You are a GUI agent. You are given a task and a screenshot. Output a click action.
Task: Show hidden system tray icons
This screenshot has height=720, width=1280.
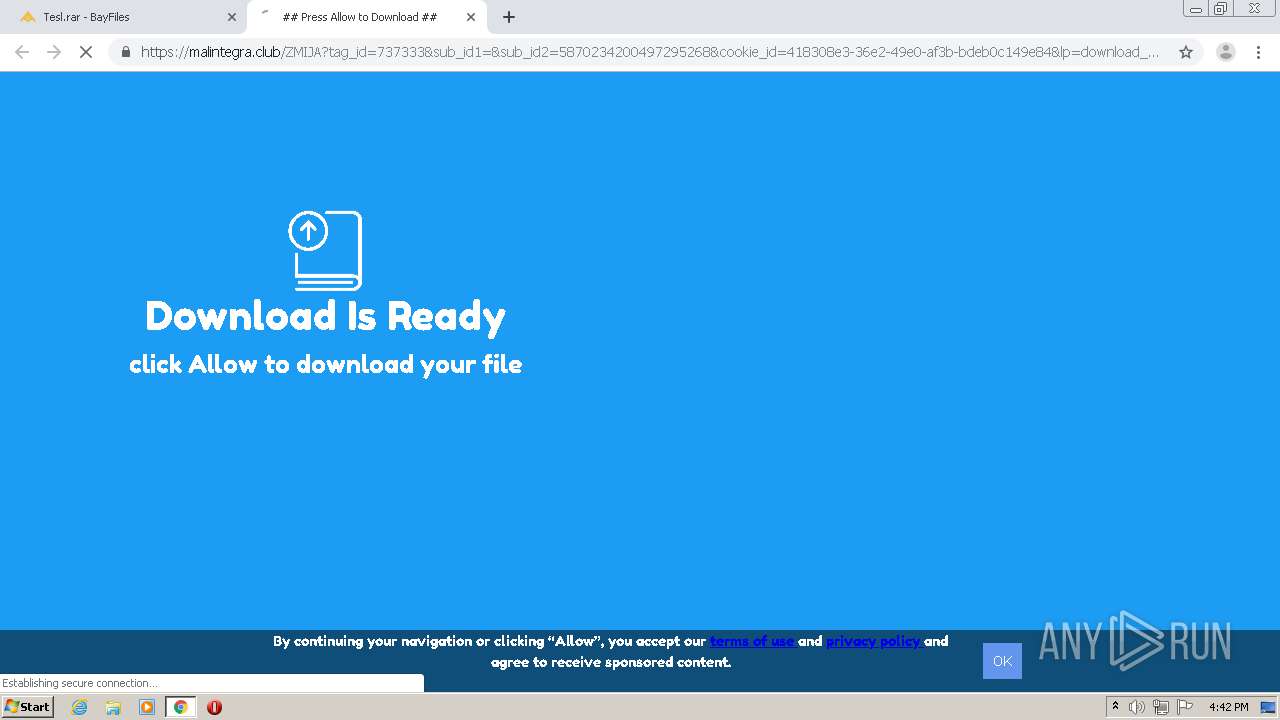[x=1115, y=707]
